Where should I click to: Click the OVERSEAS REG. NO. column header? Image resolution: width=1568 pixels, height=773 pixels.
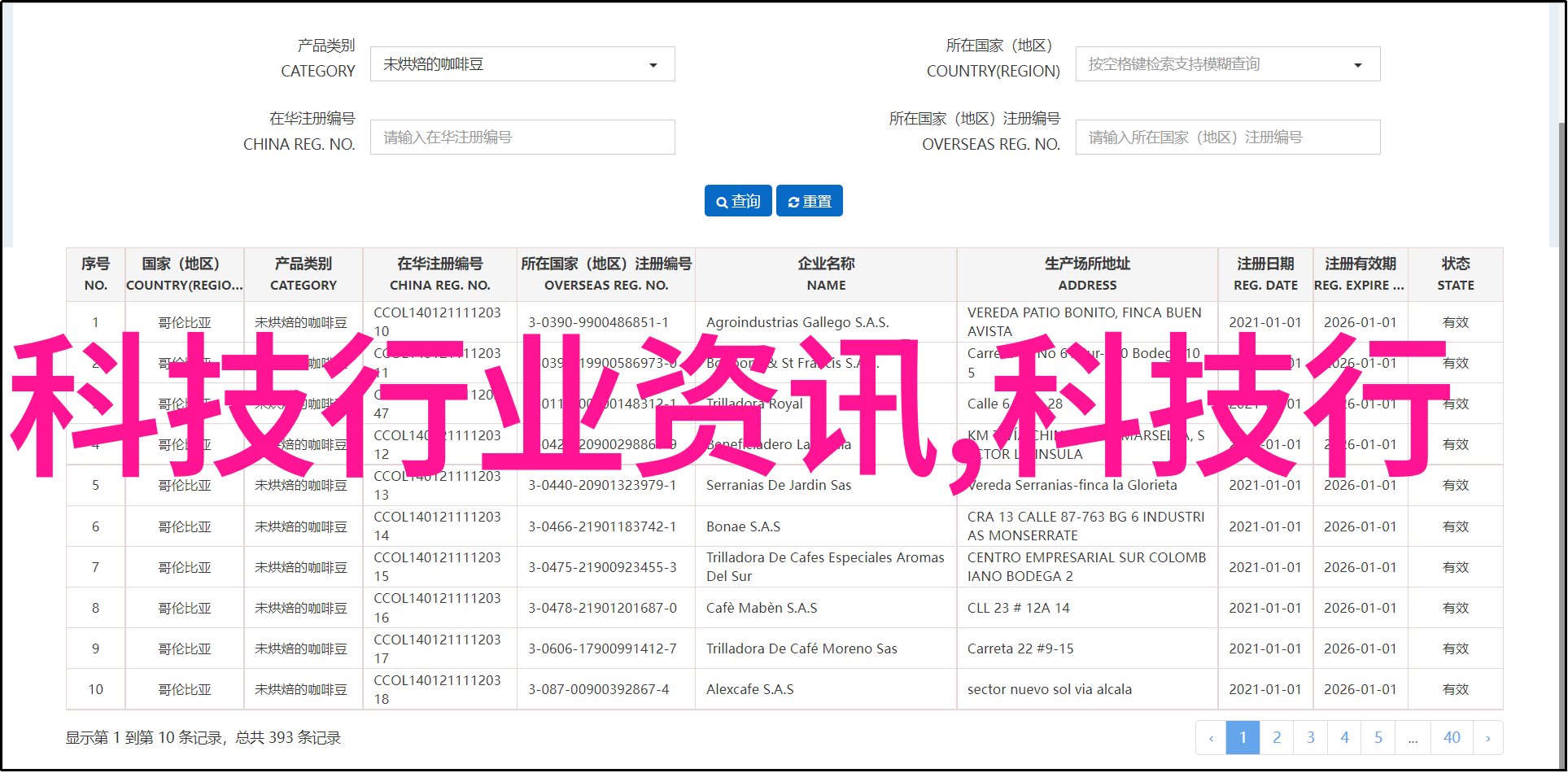coord(606,274)
